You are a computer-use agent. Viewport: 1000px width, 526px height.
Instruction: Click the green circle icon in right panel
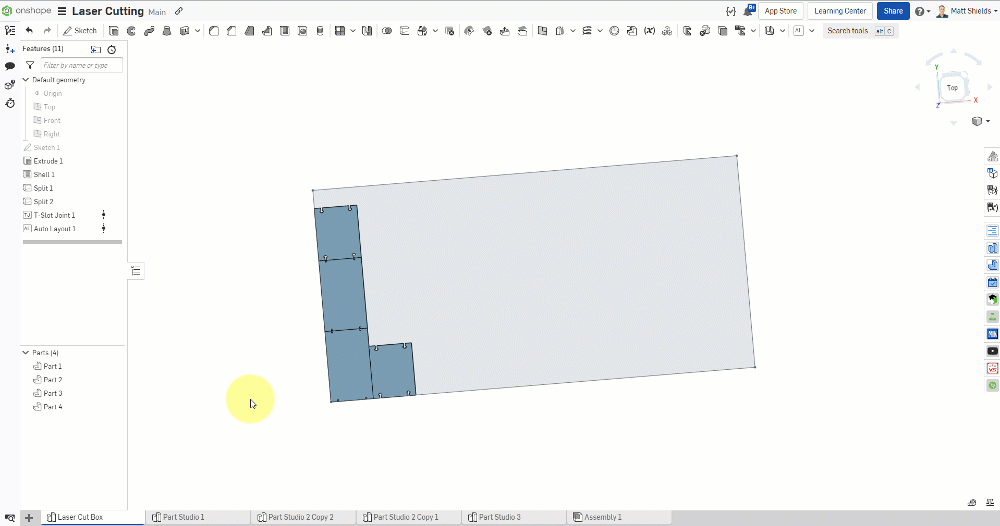click(x=992, y=385)
